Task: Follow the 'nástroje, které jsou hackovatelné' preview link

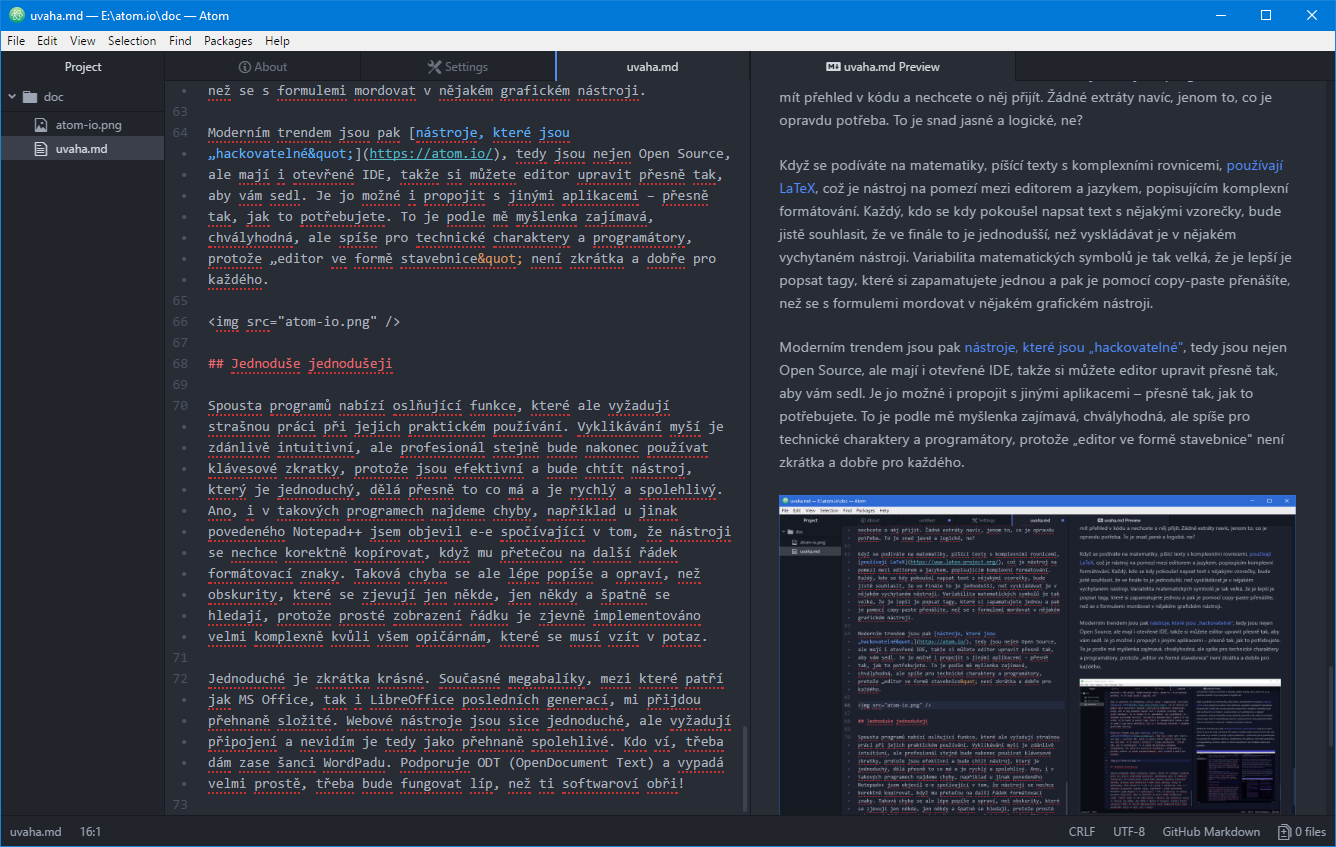Action: pyautogui.click(x=1074, y=348)
